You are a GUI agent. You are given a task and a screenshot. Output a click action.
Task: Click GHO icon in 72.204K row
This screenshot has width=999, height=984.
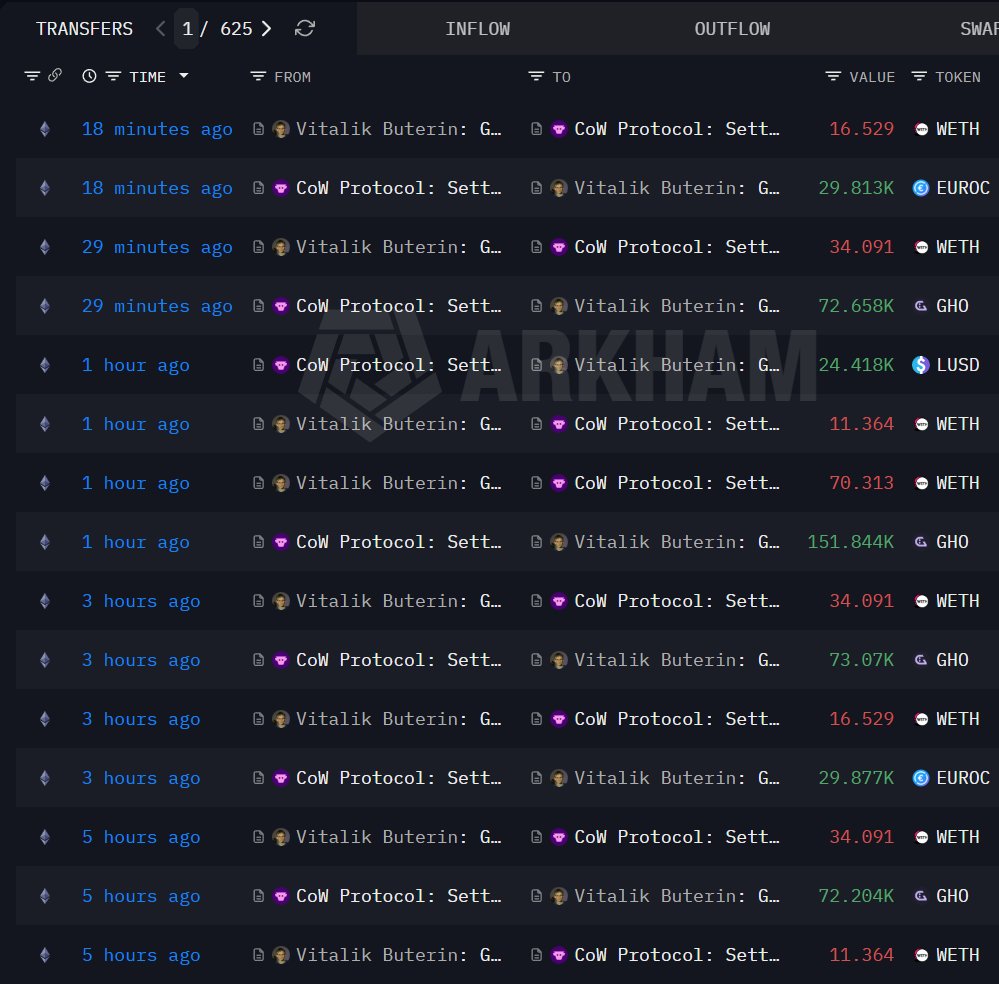tap(921, 896)
